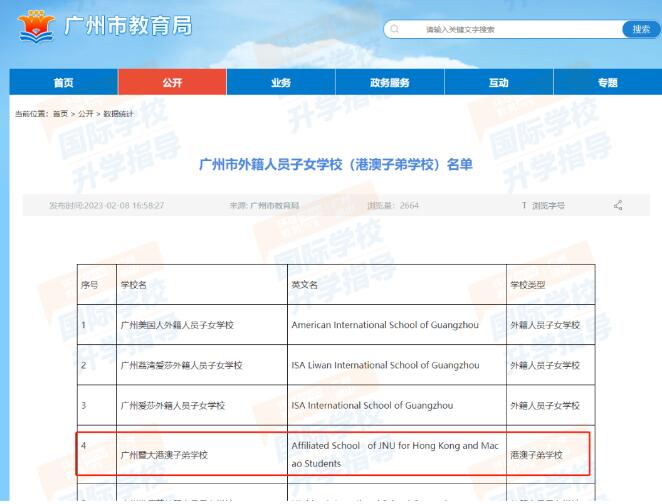This screenshot has height=504, width=662.
Task: Click the 港澳子弟学校 type cell in row 4
Action: tap(551, 455)
